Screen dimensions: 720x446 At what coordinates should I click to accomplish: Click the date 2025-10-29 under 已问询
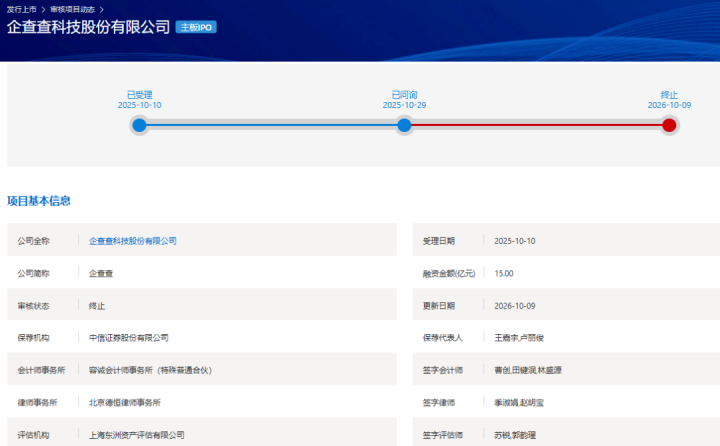click(x=405, y=105)
